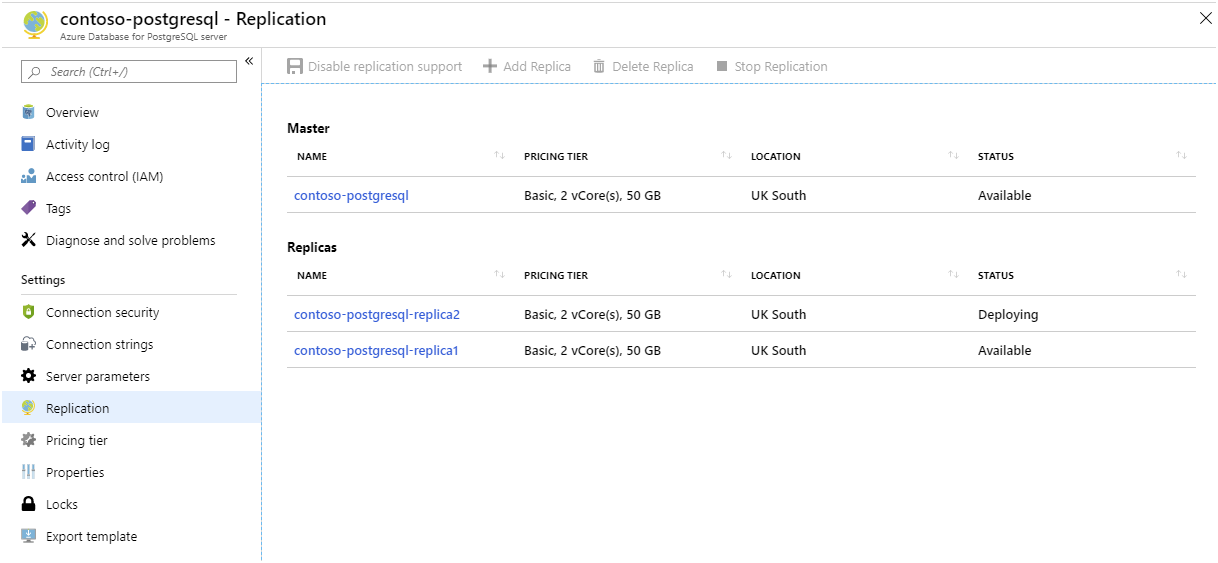Click the purple Tags icon
The width and height of the screenshot is (1218, 563).
coord(28,208)
